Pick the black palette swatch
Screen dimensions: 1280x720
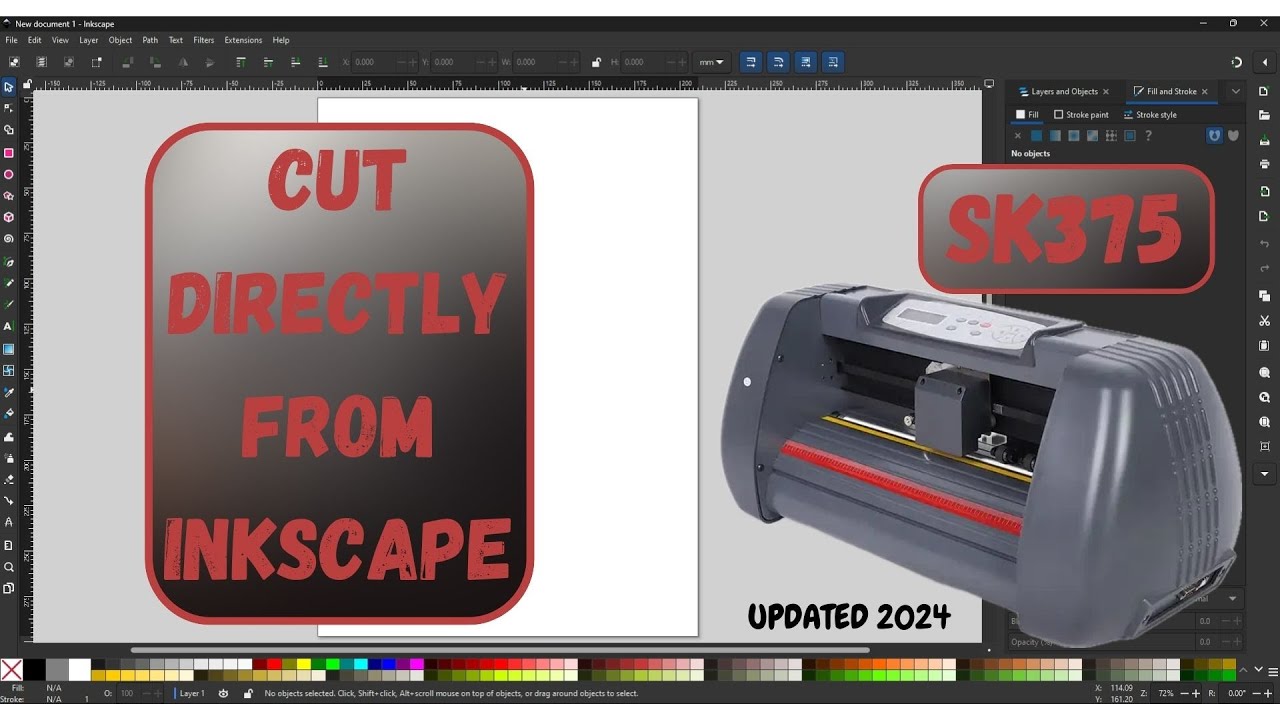[35, 670]
